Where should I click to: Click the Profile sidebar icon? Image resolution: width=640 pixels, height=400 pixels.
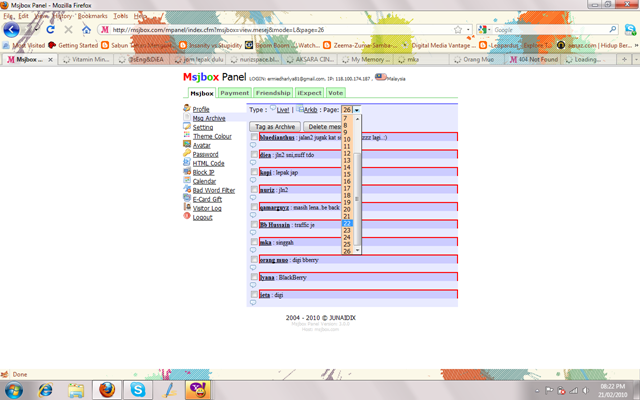pos(187,108)
